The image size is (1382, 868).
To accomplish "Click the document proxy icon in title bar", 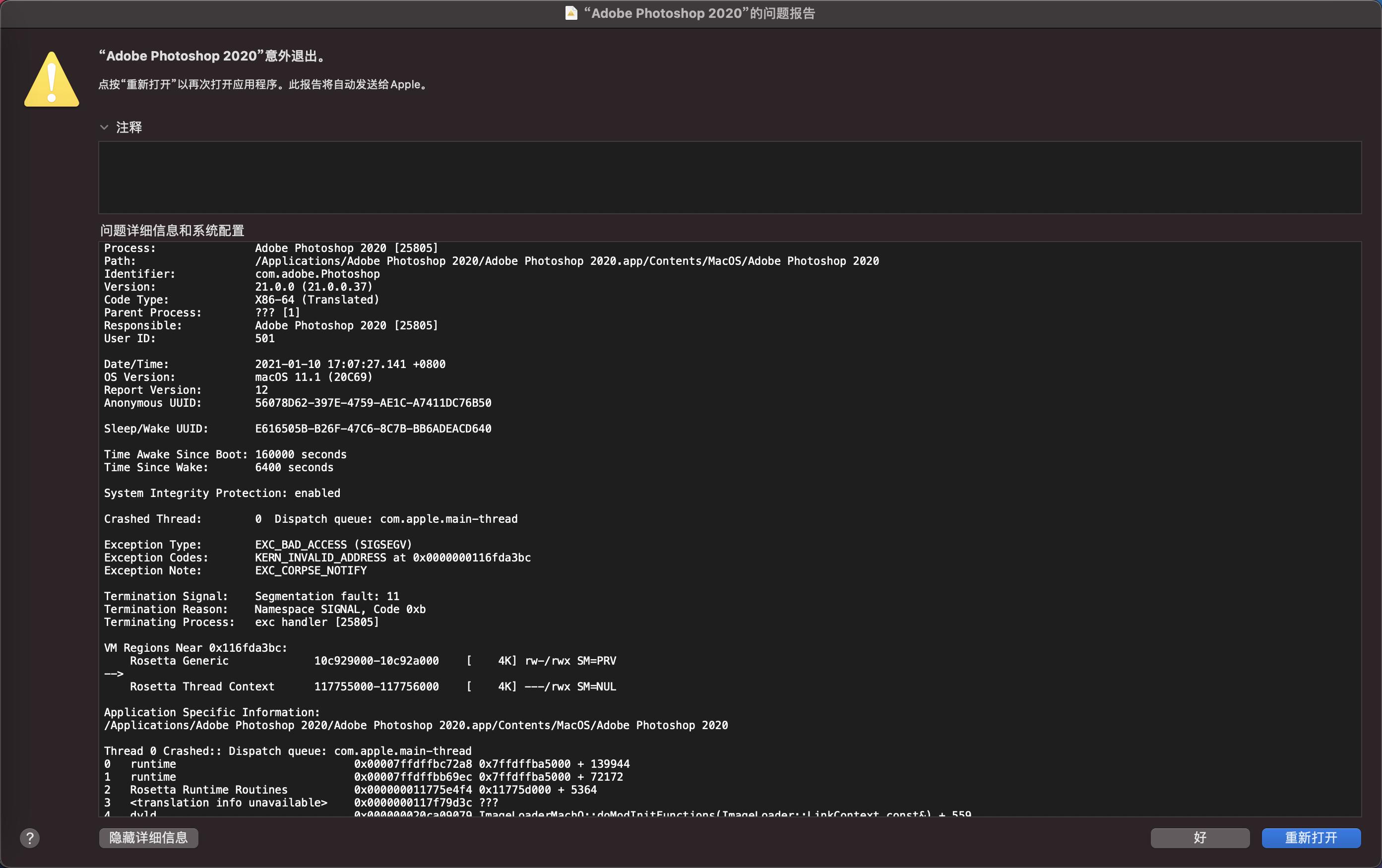I will [571, 13].
